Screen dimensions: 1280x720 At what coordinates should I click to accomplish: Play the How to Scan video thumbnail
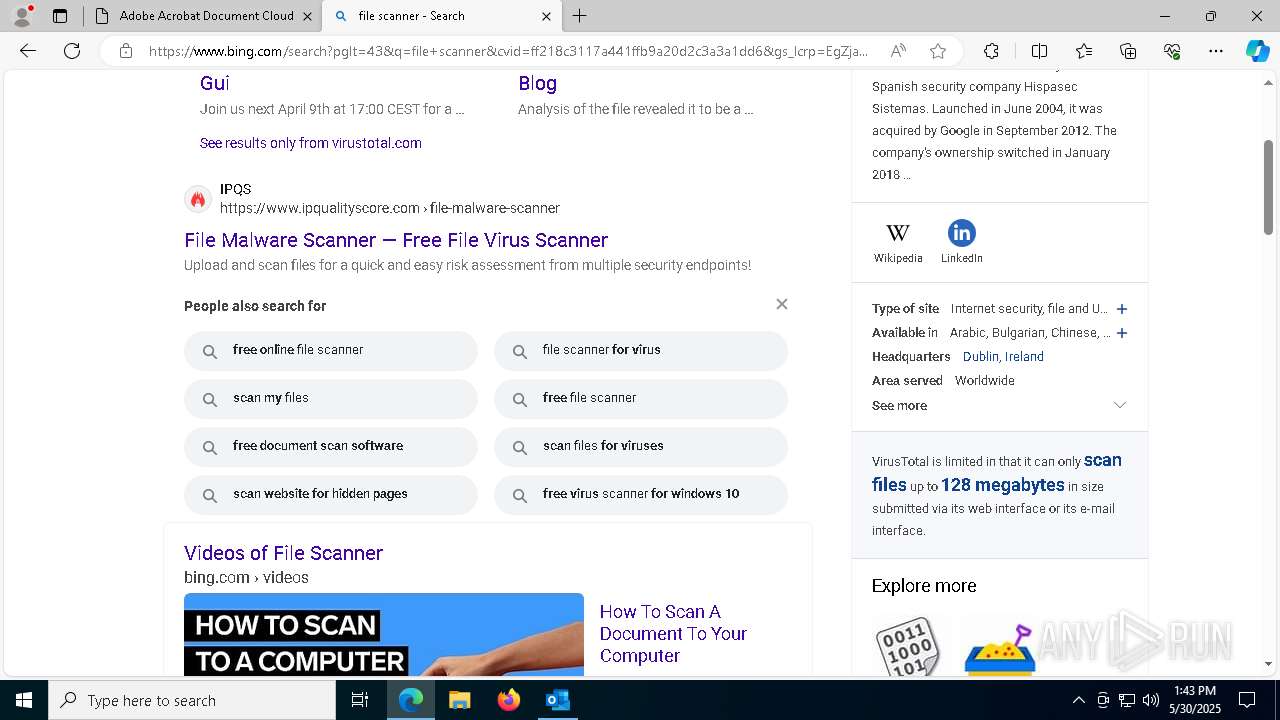tap(384, 635)
